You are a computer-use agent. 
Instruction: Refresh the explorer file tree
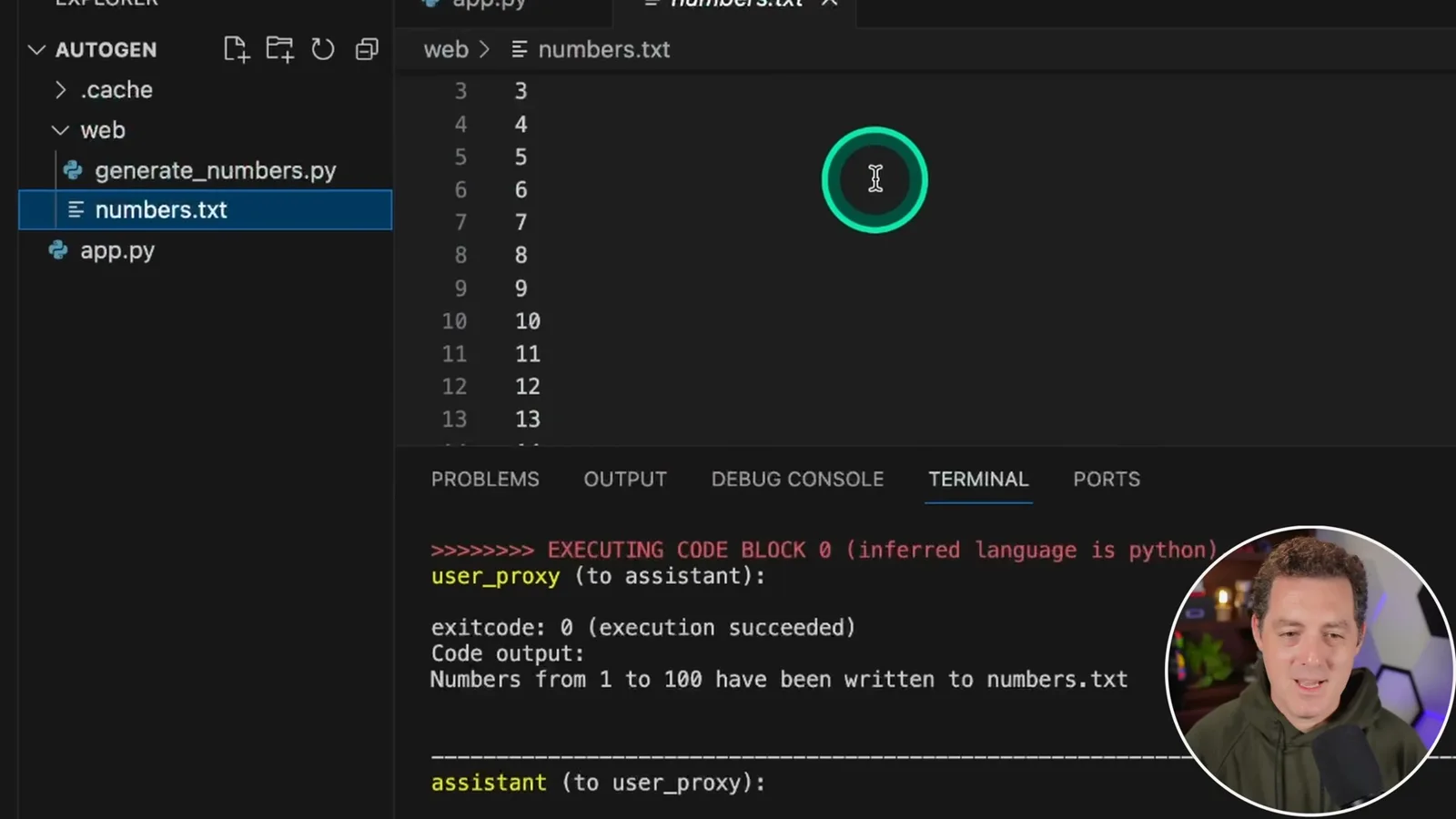(323, 49)
